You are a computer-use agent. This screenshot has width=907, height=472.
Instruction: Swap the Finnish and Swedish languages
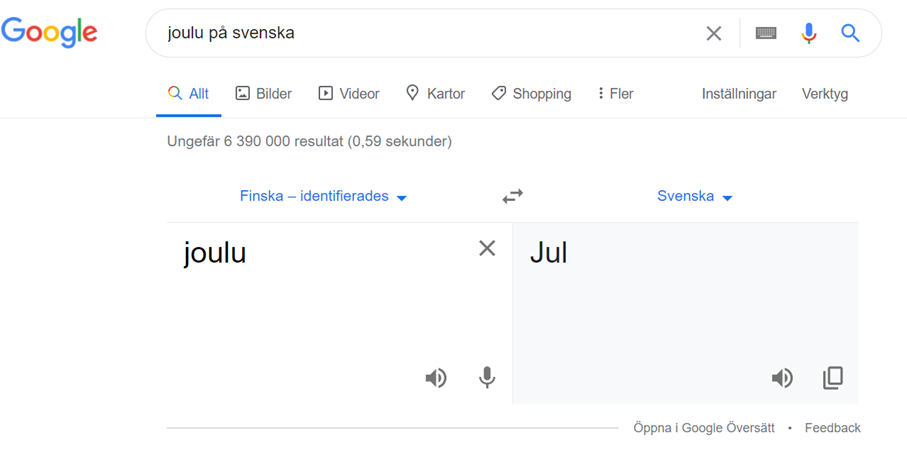pyautogui.click(x=513, y=196)
